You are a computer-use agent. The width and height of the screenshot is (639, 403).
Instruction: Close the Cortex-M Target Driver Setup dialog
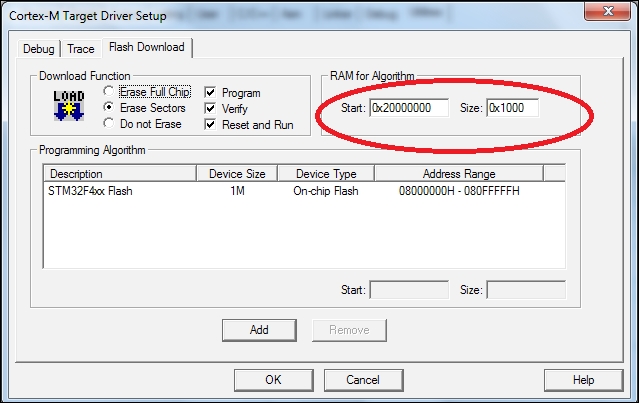pyautogui.click(x=602, y=10)
